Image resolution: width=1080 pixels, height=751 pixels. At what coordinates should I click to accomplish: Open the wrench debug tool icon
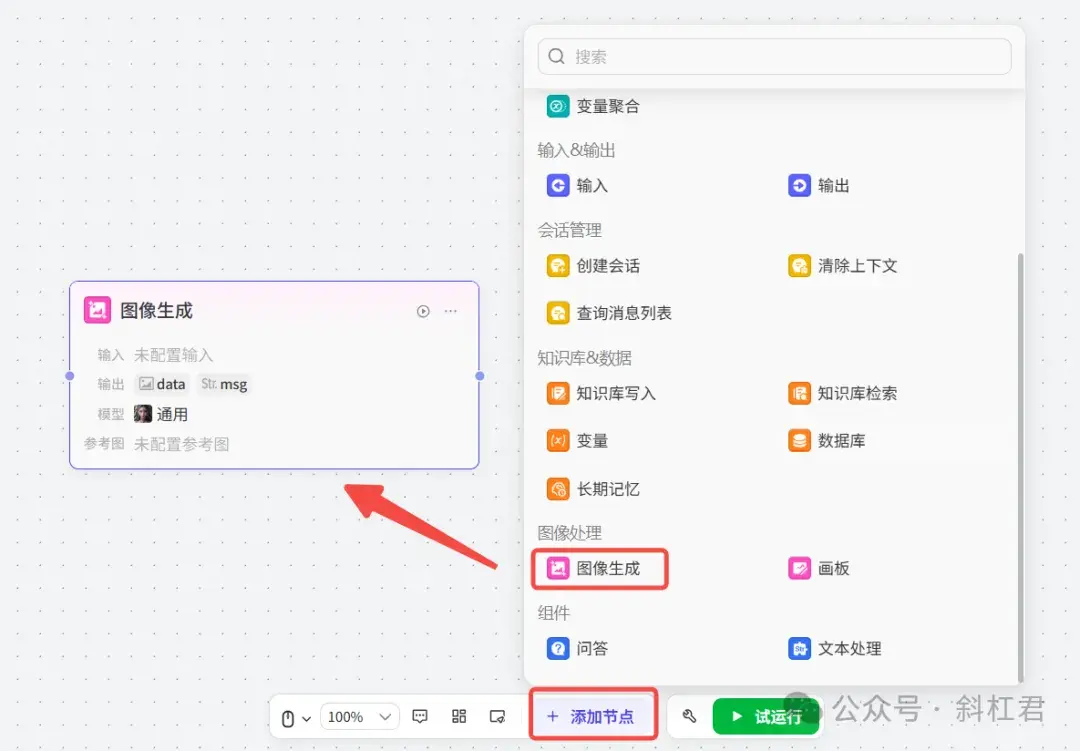pyautogui.click(x=689, y=717)
